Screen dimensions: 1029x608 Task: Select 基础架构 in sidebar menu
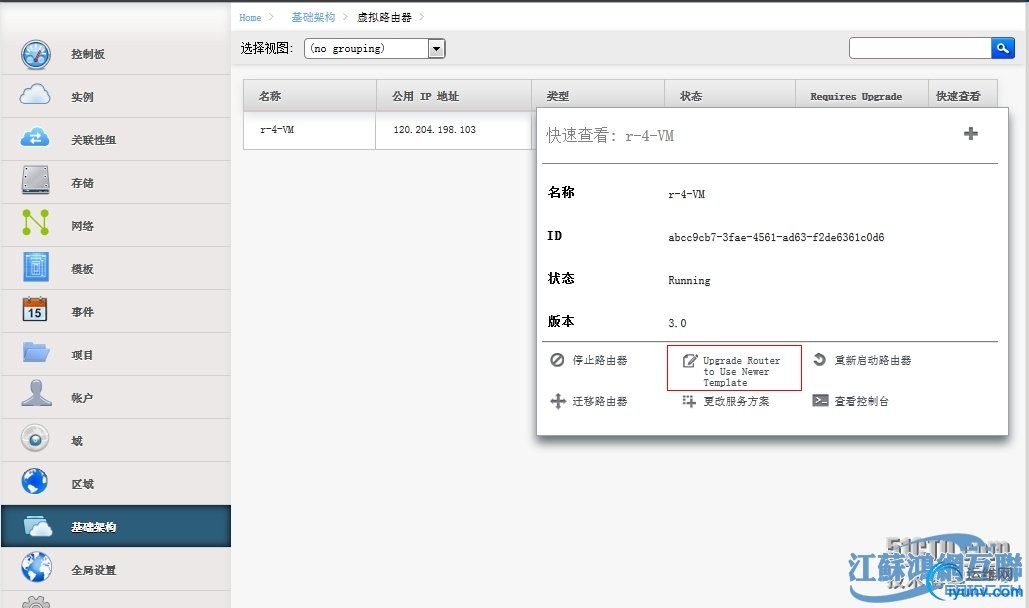tap(116, 527)
